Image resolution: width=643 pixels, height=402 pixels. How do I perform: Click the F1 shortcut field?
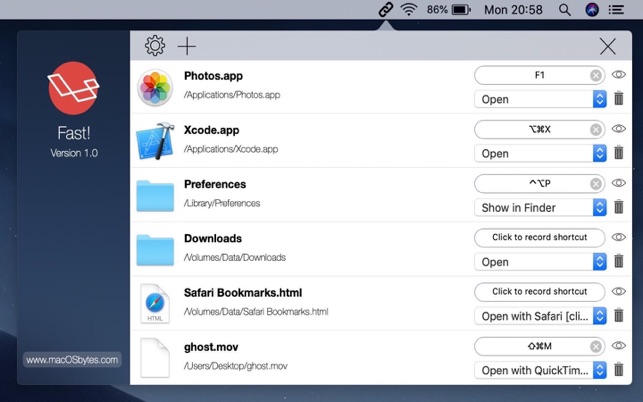[539, 75]
